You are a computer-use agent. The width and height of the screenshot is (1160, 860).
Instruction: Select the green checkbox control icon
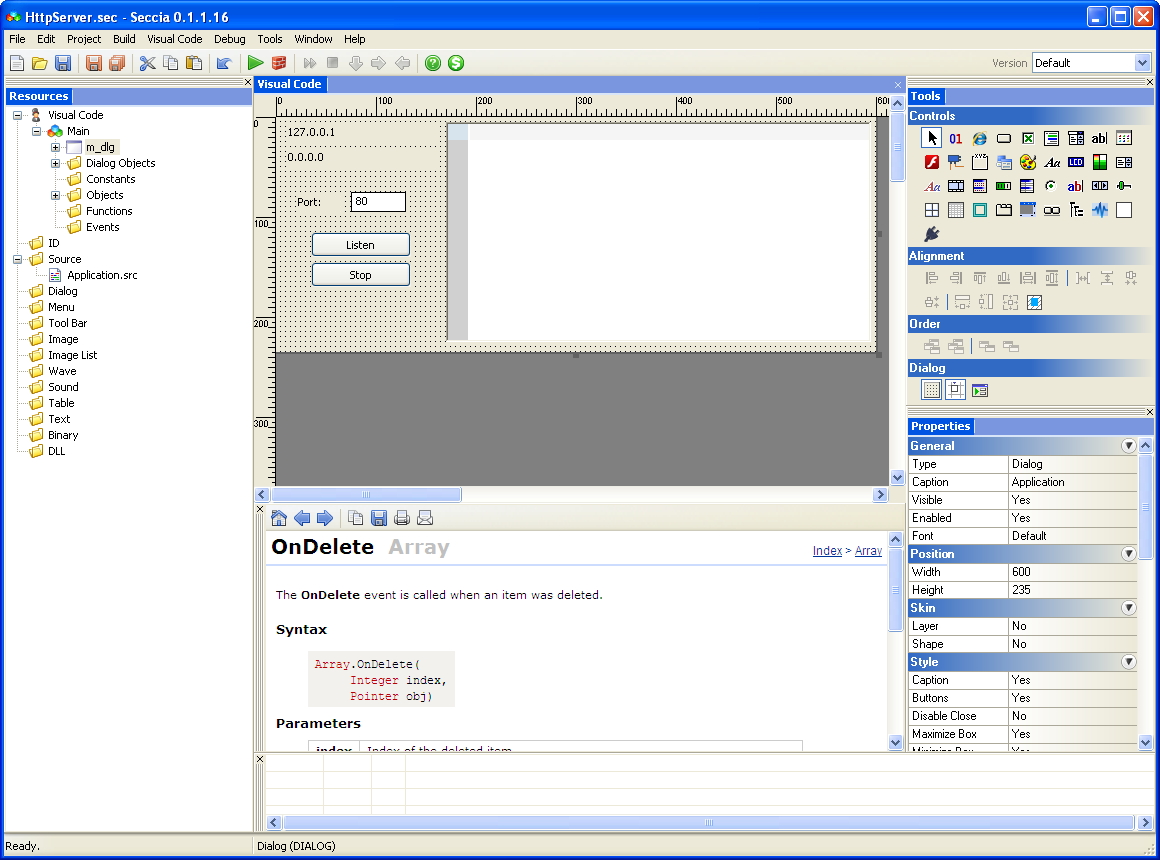point(1028,138)
